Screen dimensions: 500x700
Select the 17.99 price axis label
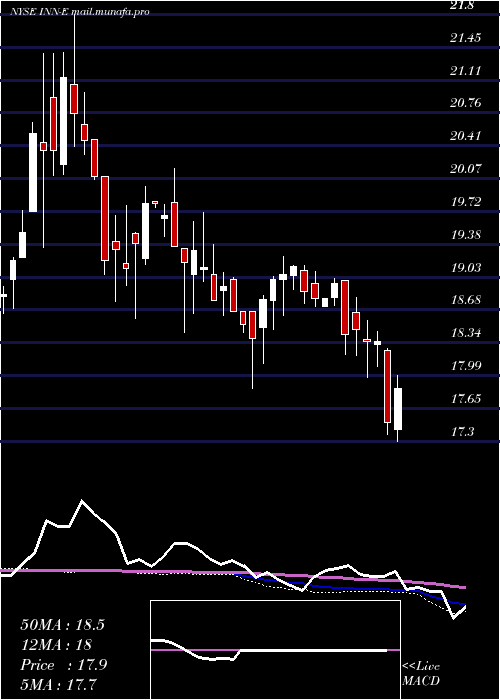(x=466, y=366)
